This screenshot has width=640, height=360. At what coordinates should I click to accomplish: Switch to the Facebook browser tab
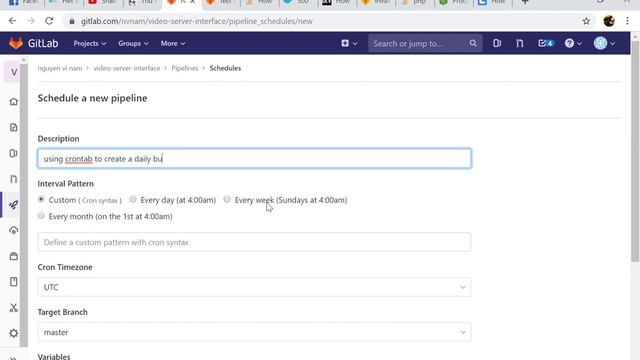pyautogui.click(x=24, y=2)
